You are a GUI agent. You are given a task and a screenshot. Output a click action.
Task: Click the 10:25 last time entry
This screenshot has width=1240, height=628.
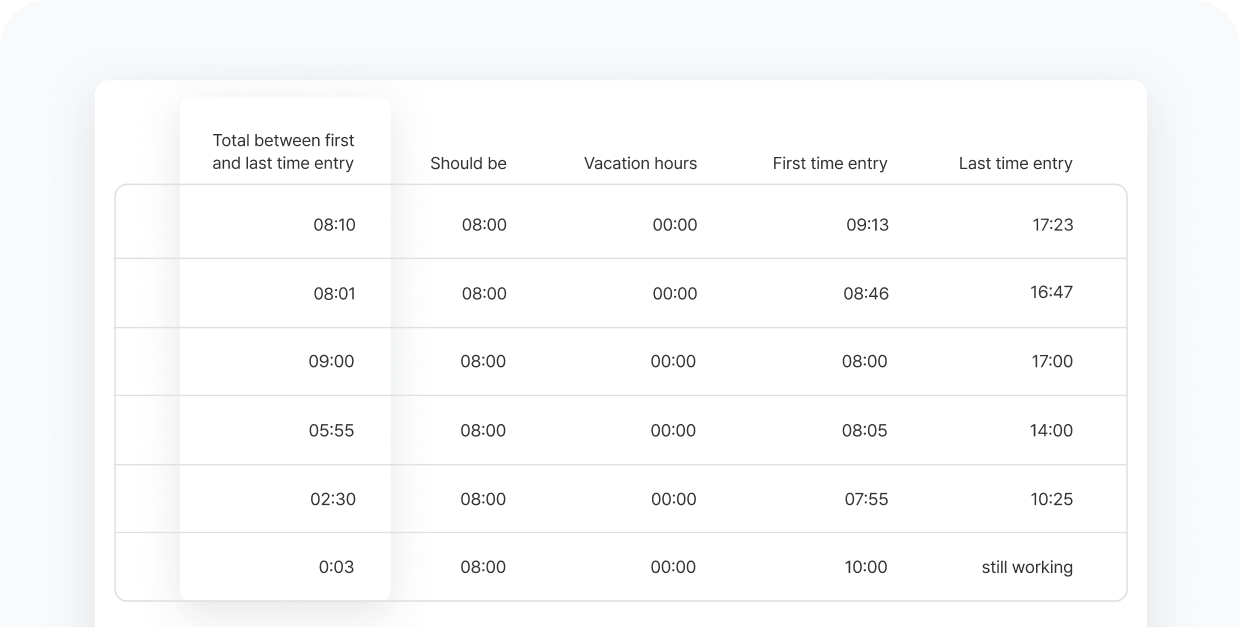tap(1051, 499)
